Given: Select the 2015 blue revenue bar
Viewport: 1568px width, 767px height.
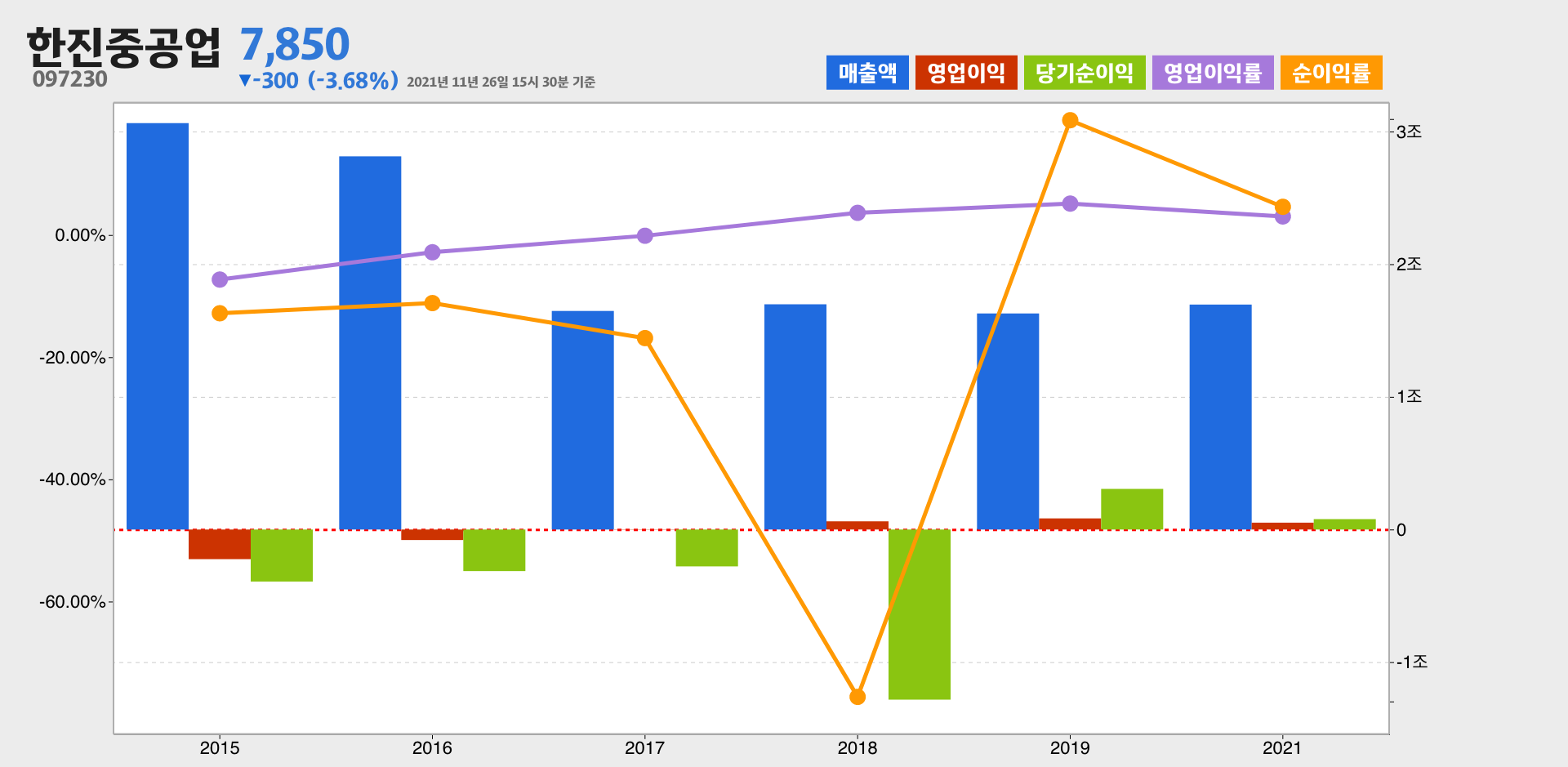Looking at the screenshot, I should pos(158,327).
